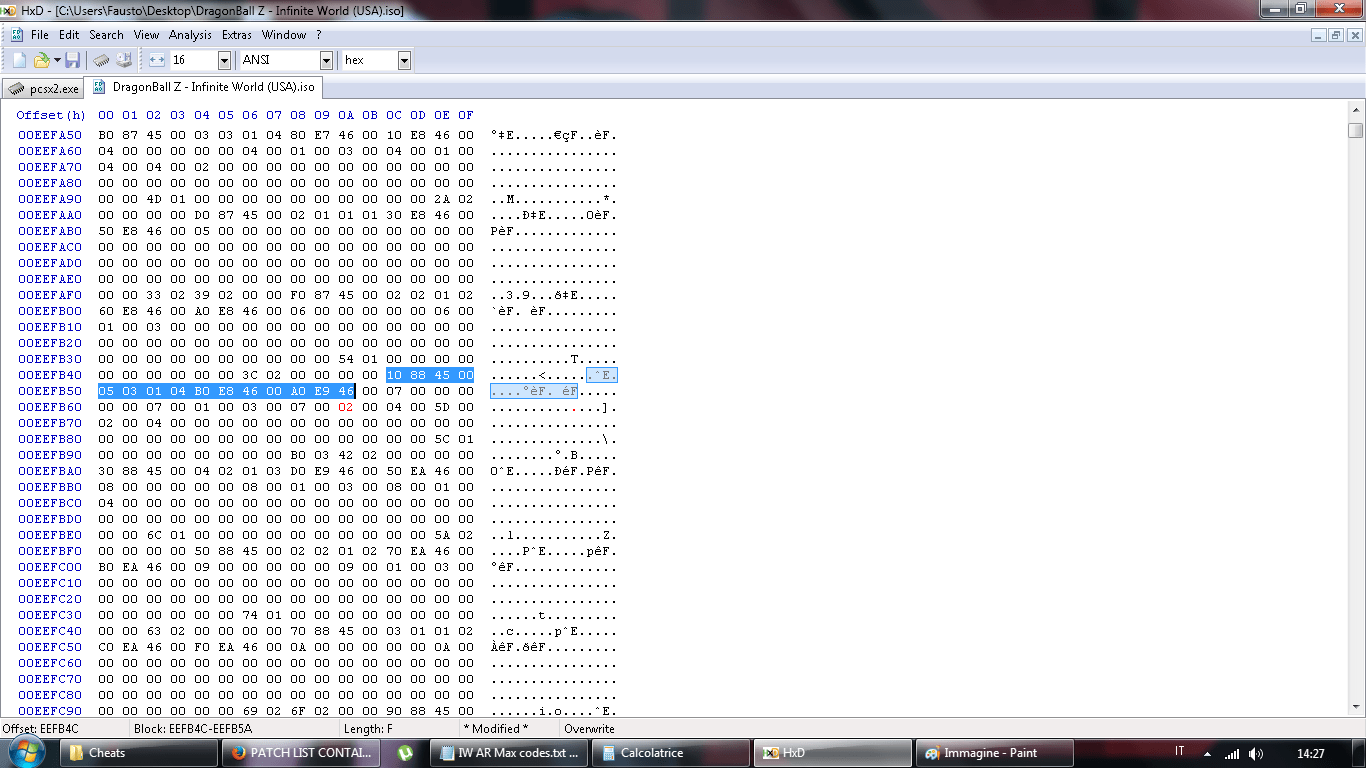
Task: Click the '* Modified *' status indicator
Action: tap(496, 729)
